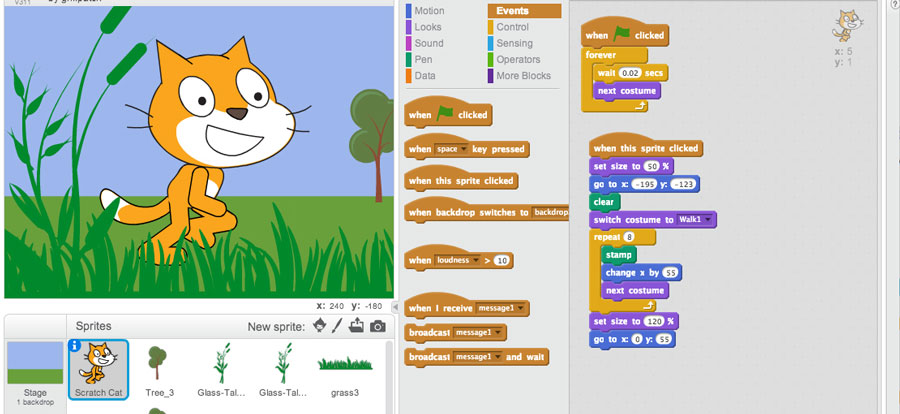Click the stage collapse arrow beside the palette
The image size is (900, 414).
click(395, 307)
